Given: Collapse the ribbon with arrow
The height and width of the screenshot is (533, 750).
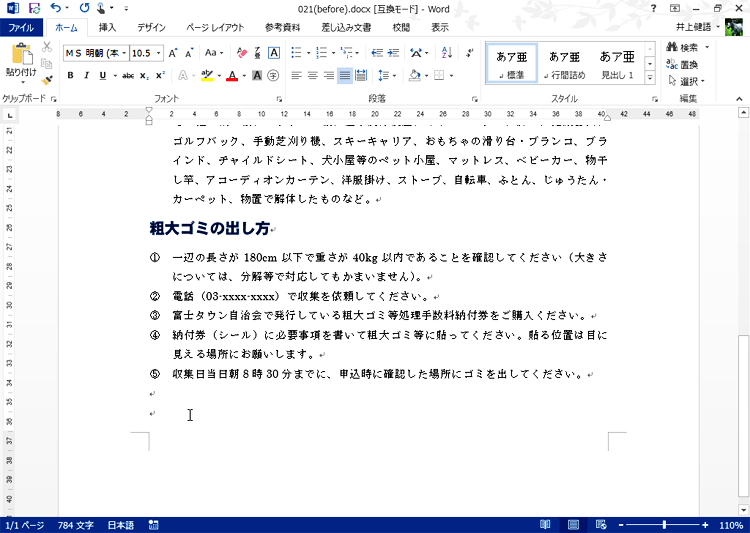Looking at the screenshot, I should tap(739, 99).
